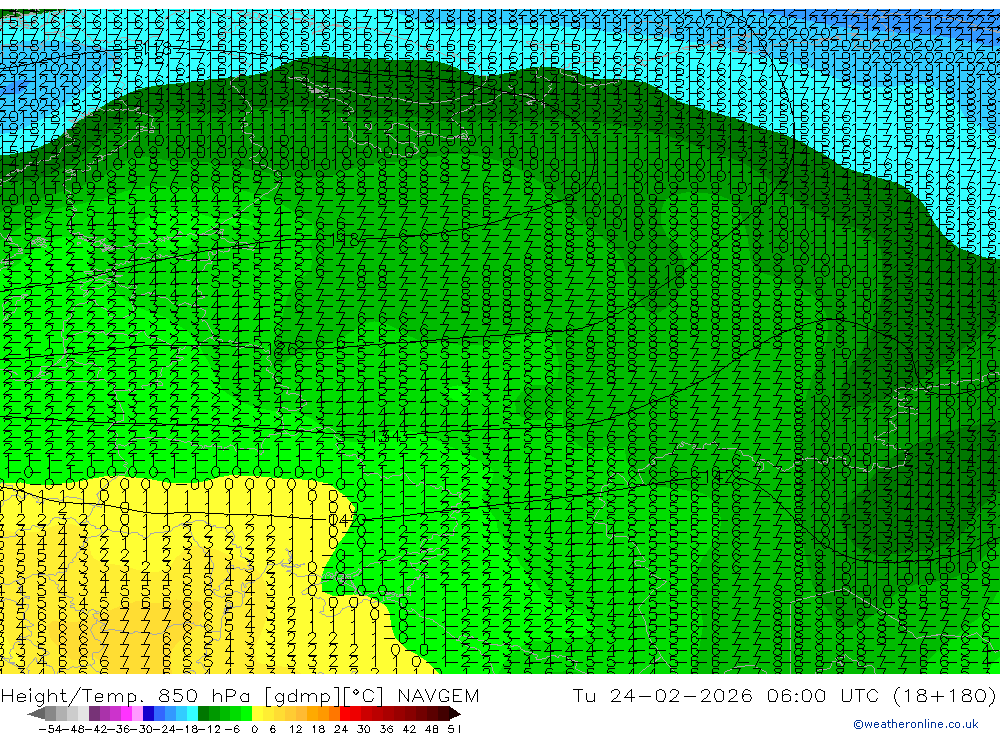Click the gray left arrow end of legend
The height and width of the screenshot is (733, 1000).
click(36, 713)
